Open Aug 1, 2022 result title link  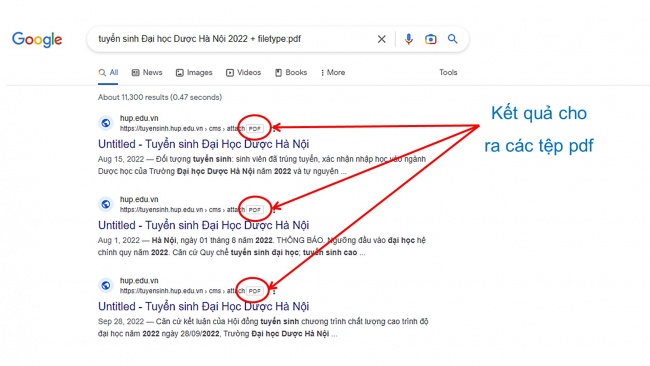pos(204,225)
